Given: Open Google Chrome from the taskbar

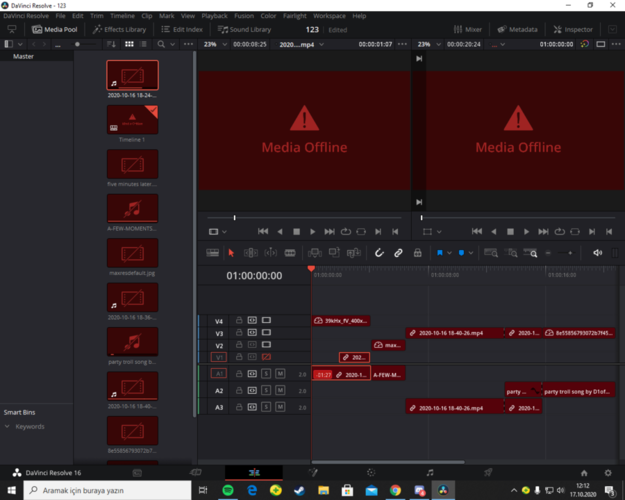Looking at the screenshot, I should (395, 490).
